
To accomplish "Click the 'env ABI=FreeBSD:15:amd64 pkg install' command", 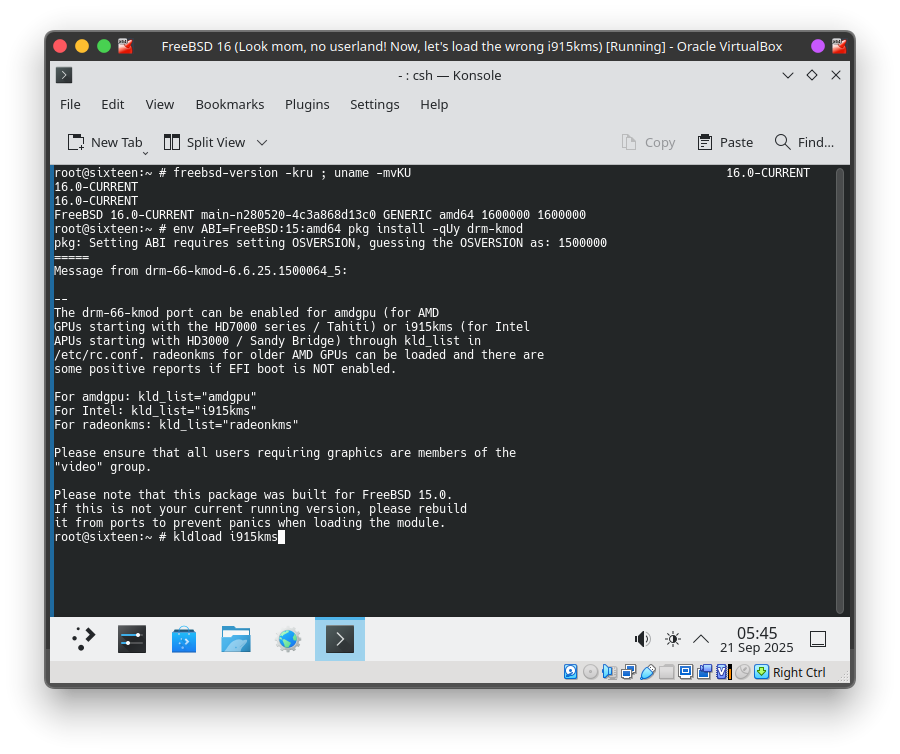I will click(x=348, y=228).
